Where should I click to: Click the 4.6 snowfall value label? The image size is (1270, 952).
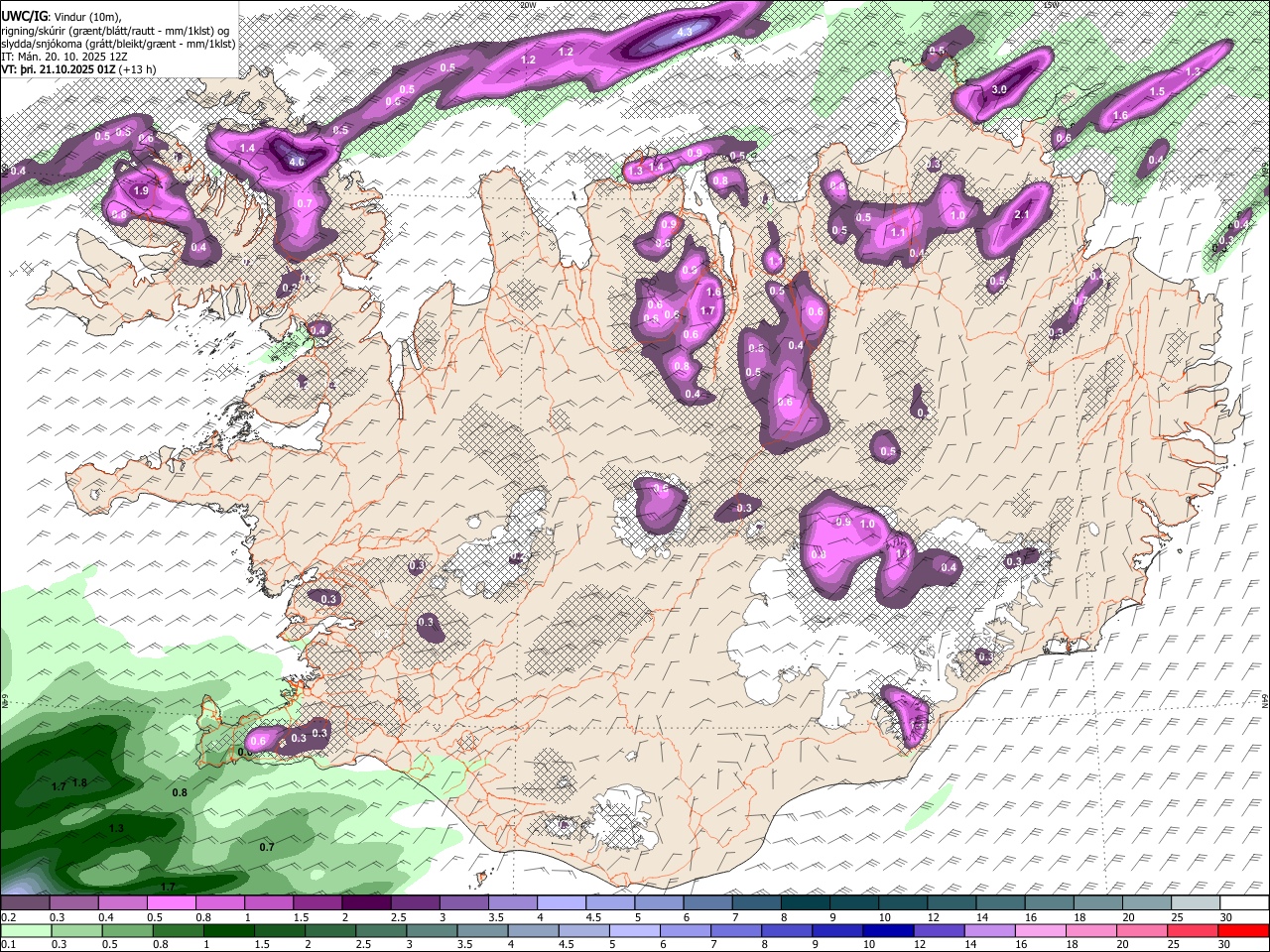297,162
